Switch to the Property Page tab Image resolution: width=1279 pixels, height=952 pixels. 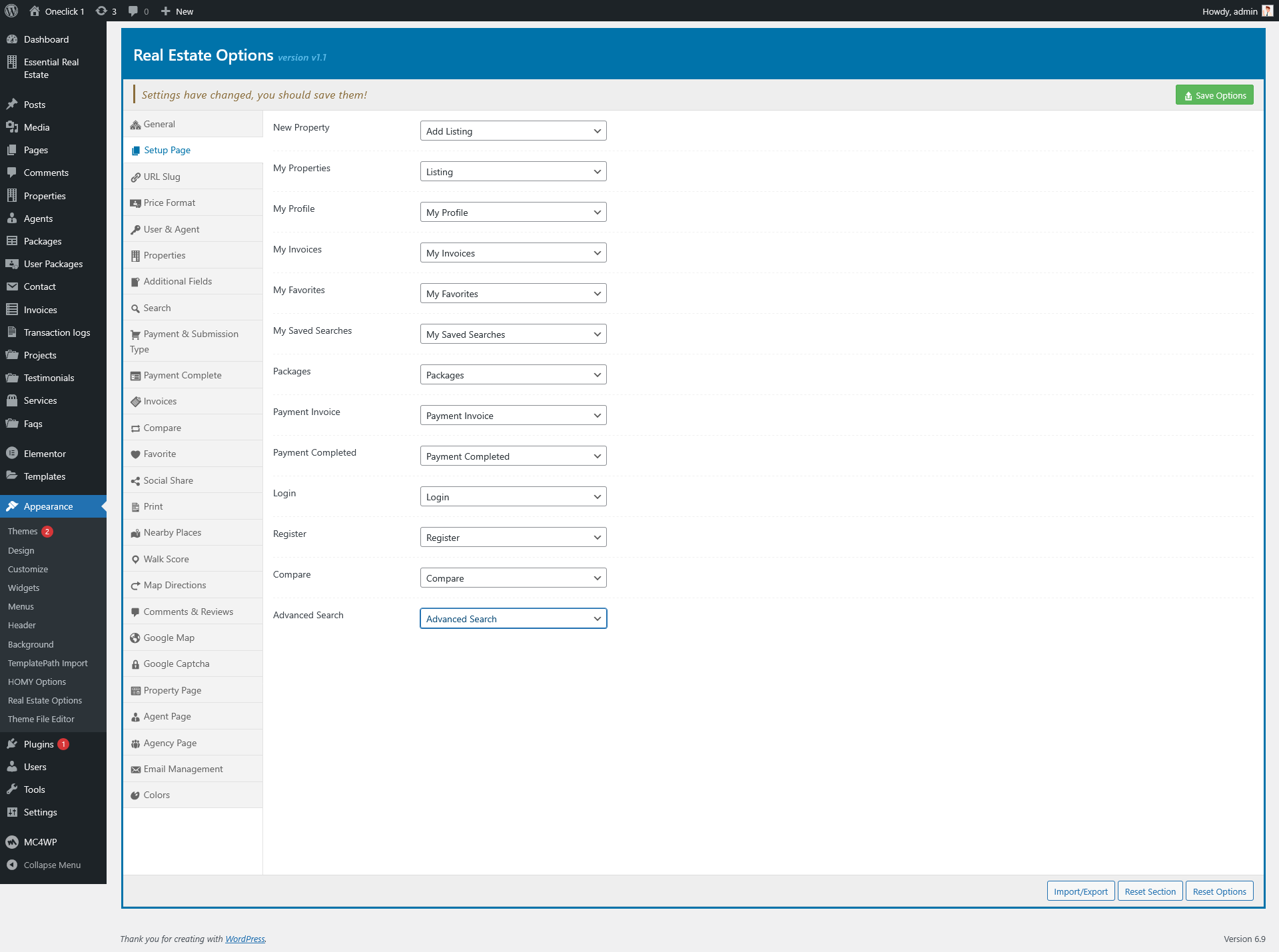point(193,690)
